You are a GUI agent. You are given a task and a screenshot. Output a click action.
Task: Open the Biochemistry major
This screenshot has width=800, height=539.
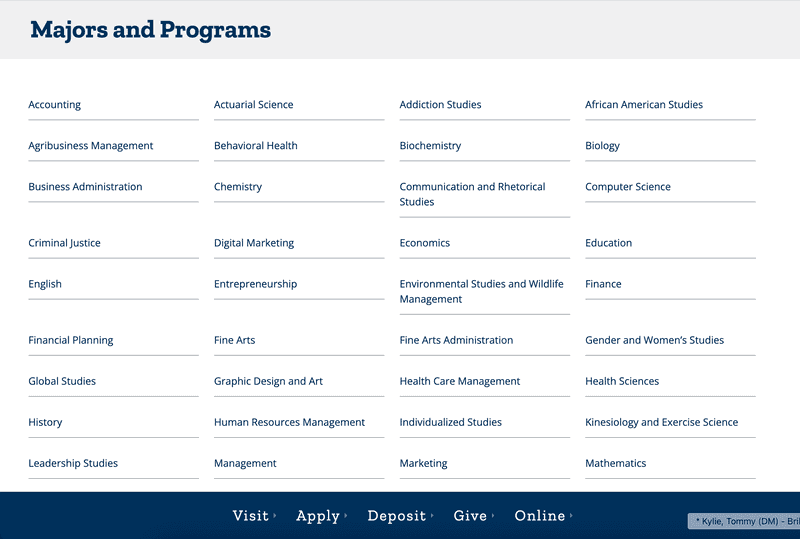pyautogui.click(x=430, y=145)
